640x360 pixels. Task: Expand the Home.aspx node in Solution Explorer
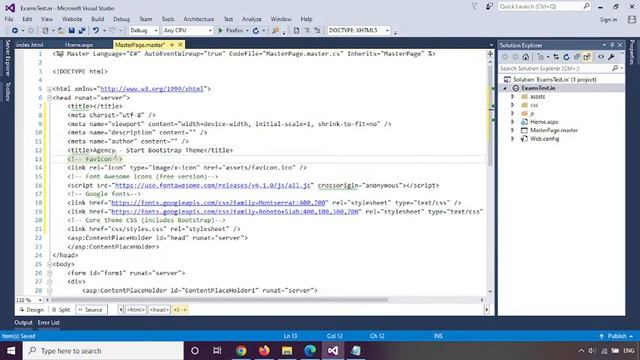(x=513, y=122)
